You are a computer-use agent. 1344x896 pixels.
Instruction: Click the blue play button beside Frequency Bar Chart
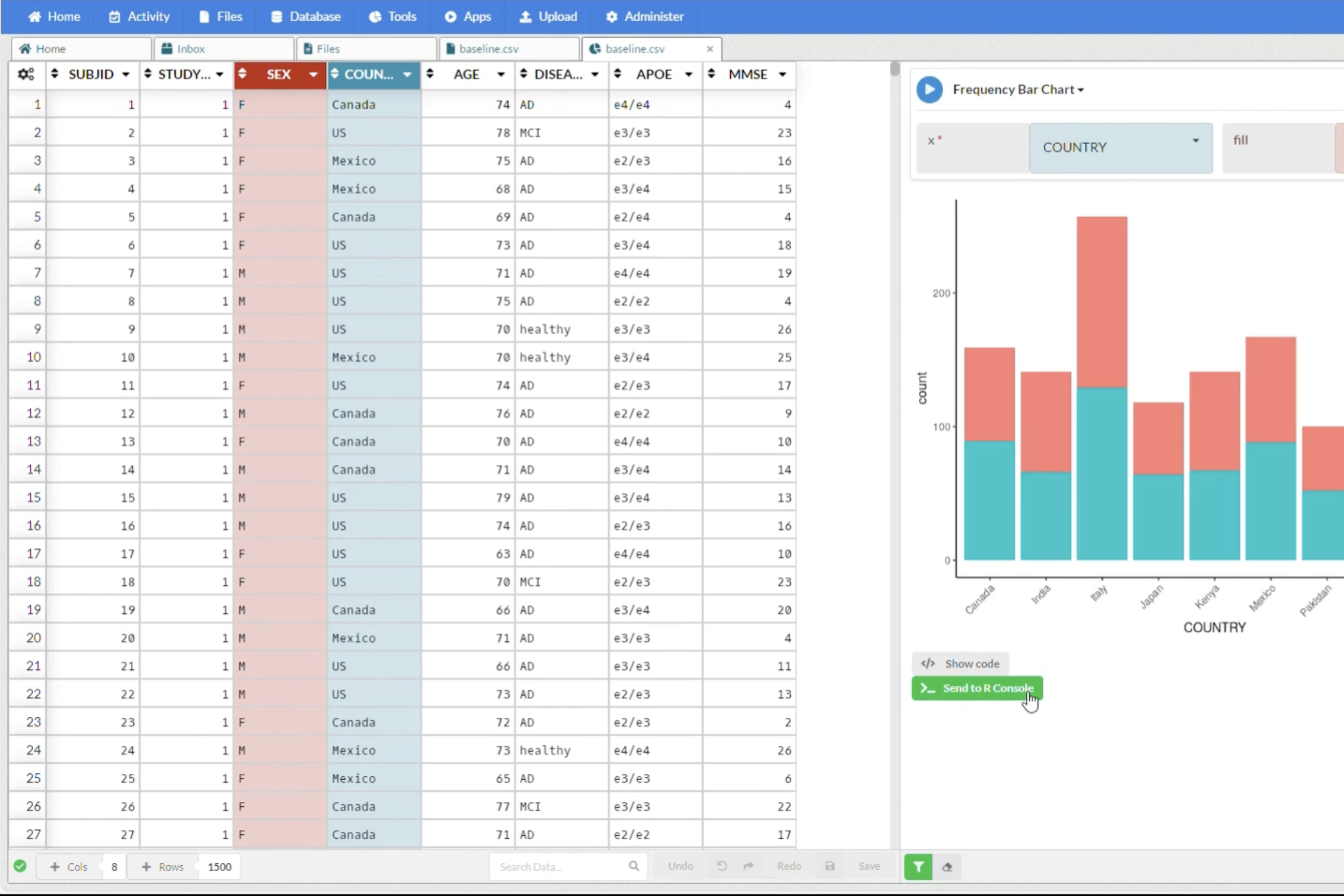point(929,90)
